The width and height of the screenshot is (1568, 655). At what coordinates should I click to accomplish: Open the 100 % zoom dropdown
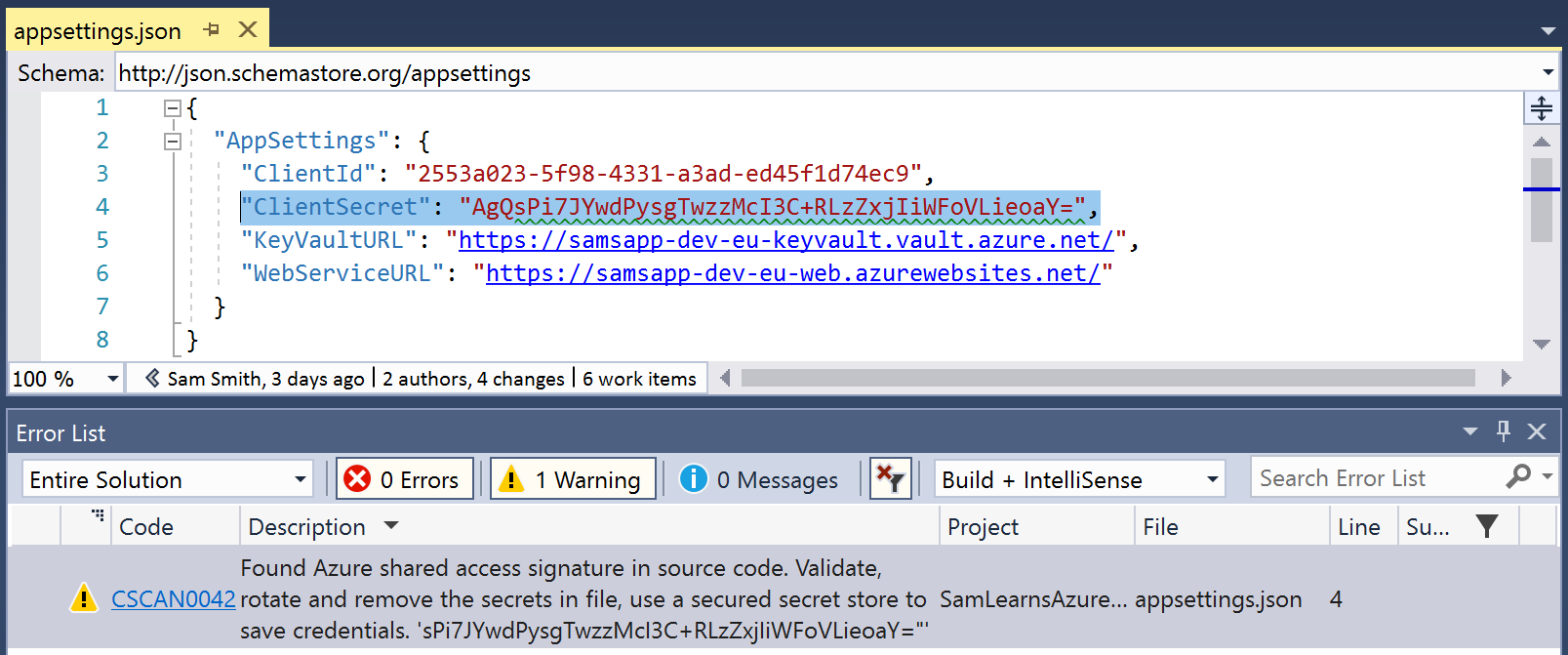coord(112,379)
